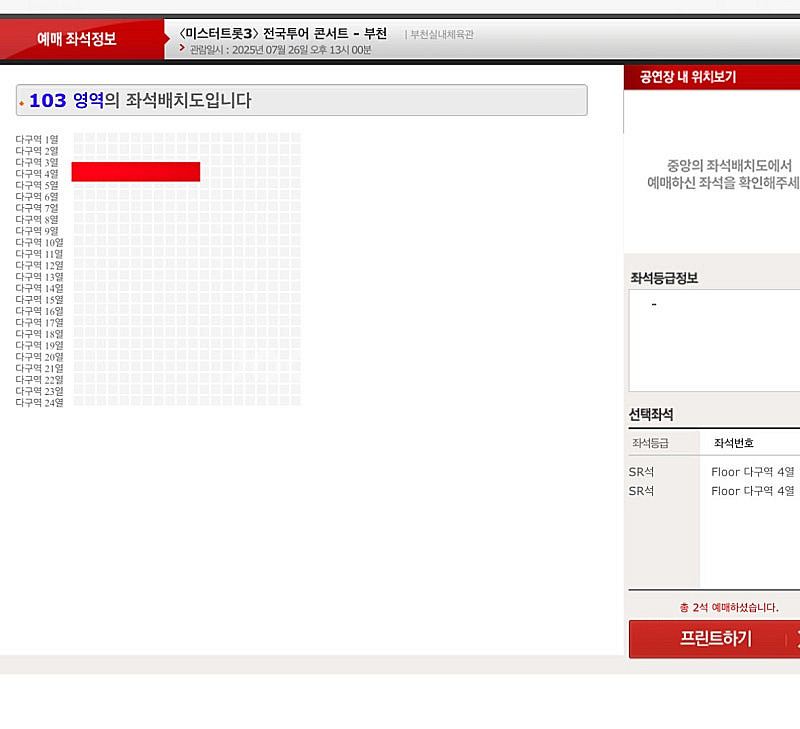This screenshot has height=729, width=800.
Task: Click row label 다구역 5열
Action: 37,185
